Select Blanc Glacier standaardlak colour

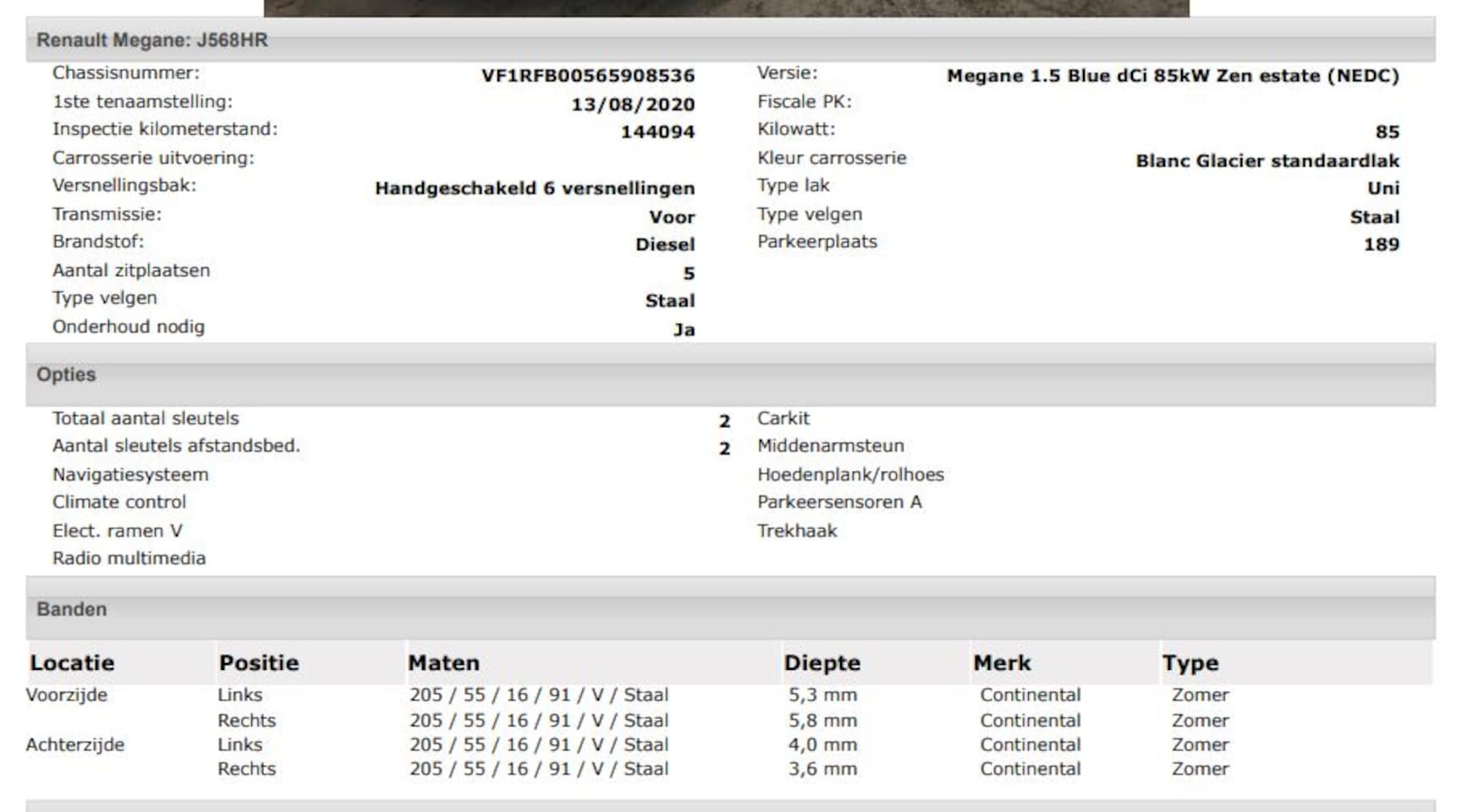tap(1267, 161)
